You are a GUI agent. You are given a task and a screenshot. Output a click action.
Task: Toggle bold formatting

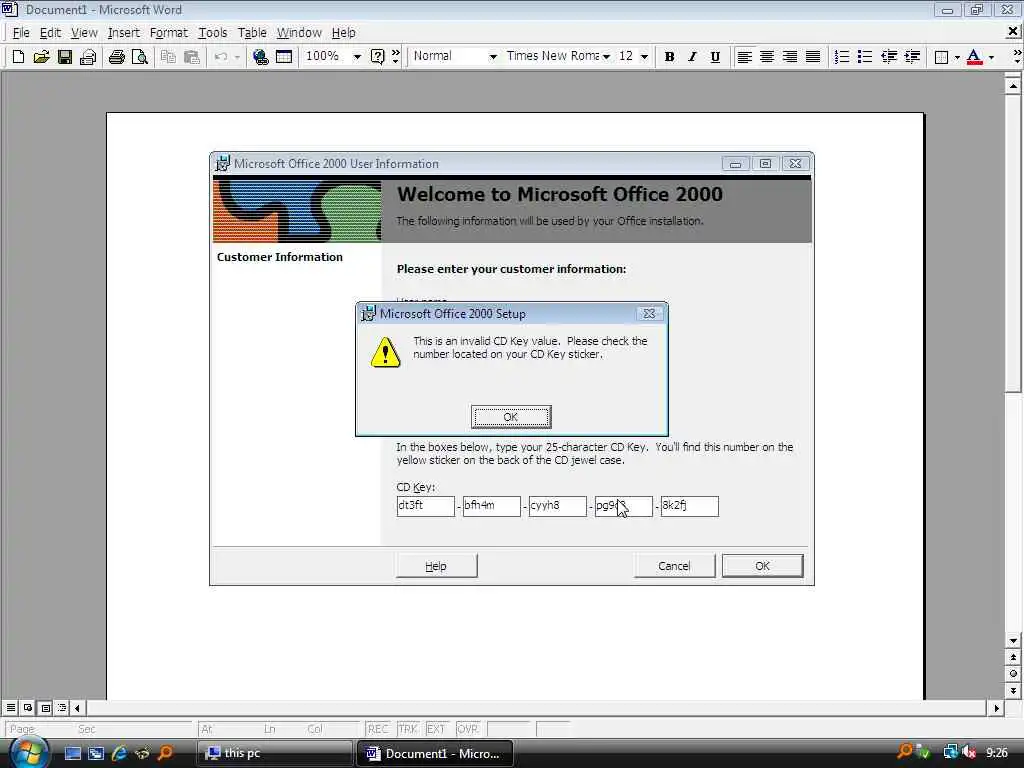pos(669,57)
